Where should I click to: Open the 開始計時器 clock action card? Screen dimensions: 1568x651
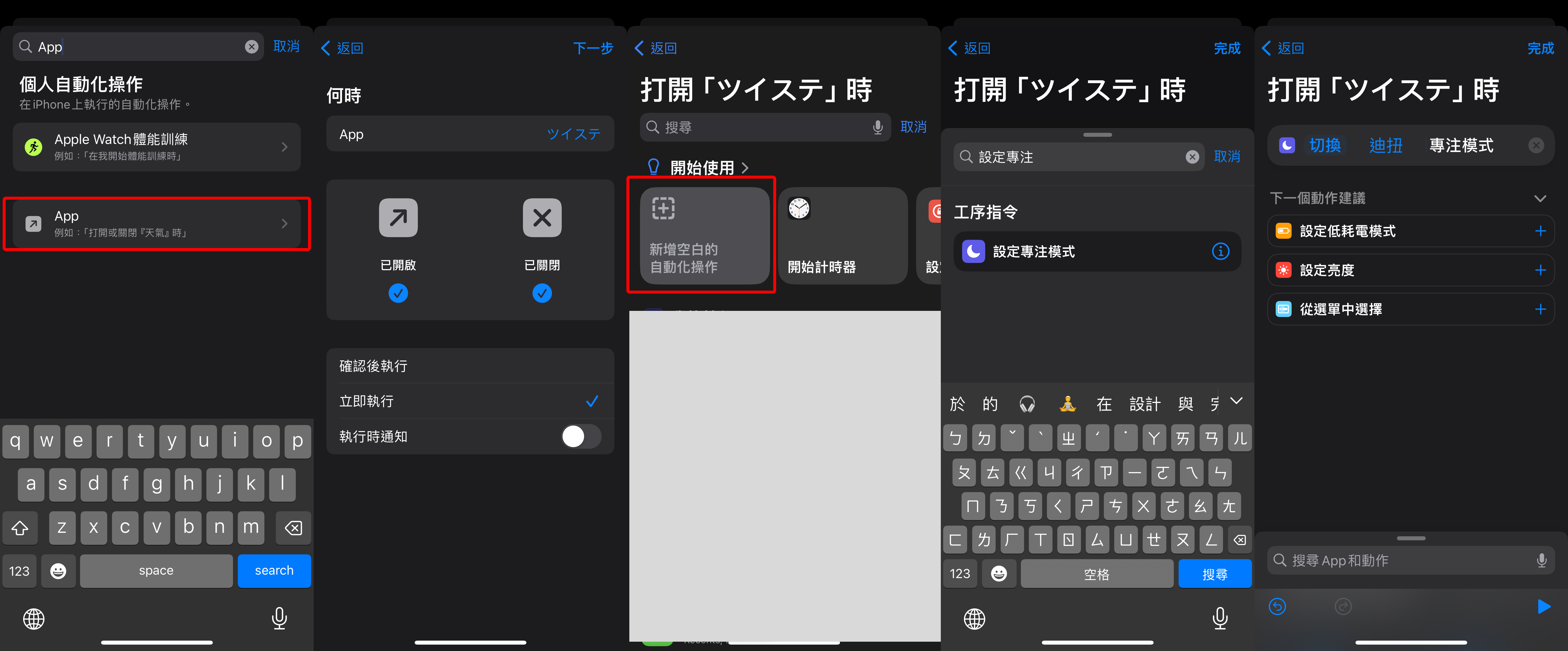click(842, 236)
